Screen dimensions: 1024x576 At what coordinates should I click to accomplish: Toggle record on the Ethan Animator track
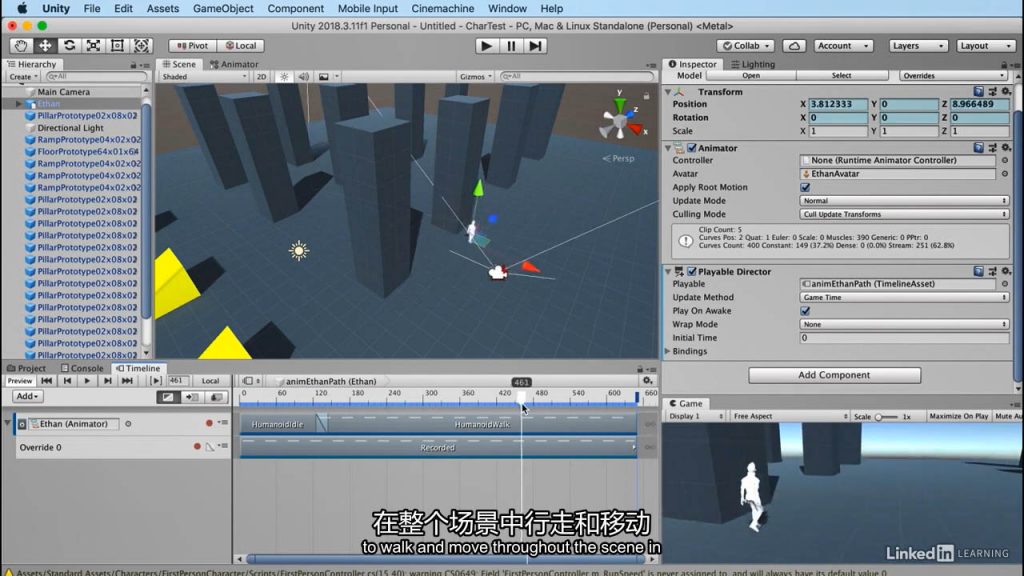(209, 423)
